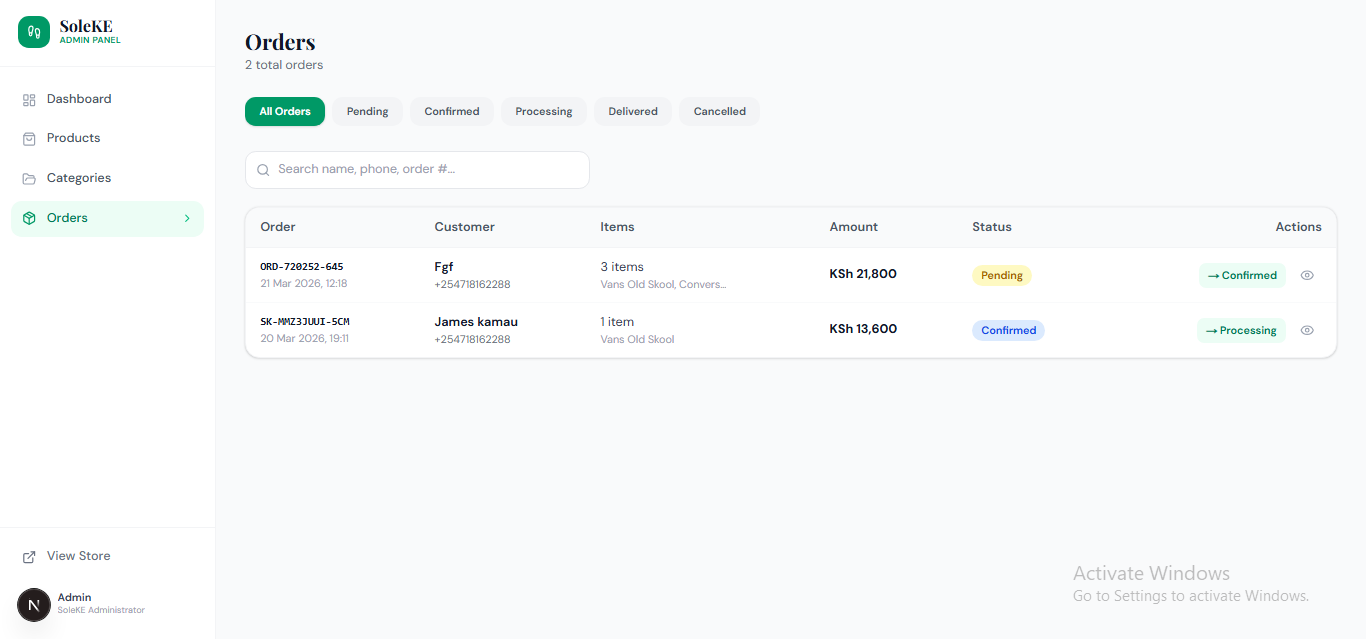Click order number ORD-720252-645
Image resolution: width=1366 pixels, height=639 pixels.
click(x=302, y=267)
